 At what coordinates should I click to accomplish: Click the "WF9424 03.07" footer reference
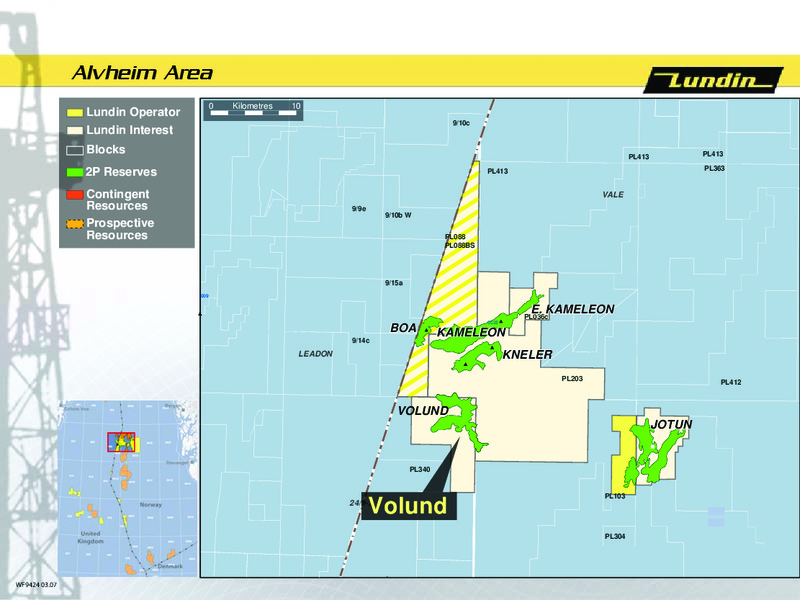pos(36,585)
